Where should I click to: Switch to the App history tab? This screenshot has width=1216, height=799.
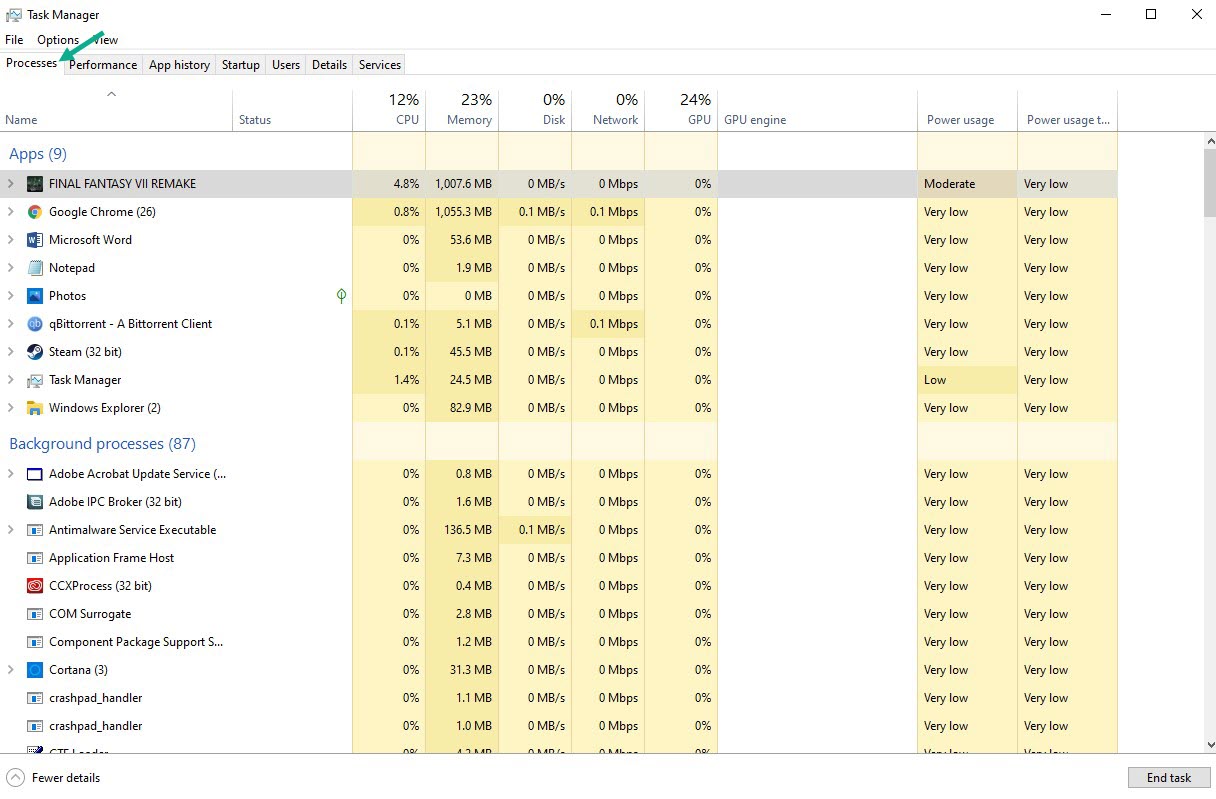(x=179, y=65)
